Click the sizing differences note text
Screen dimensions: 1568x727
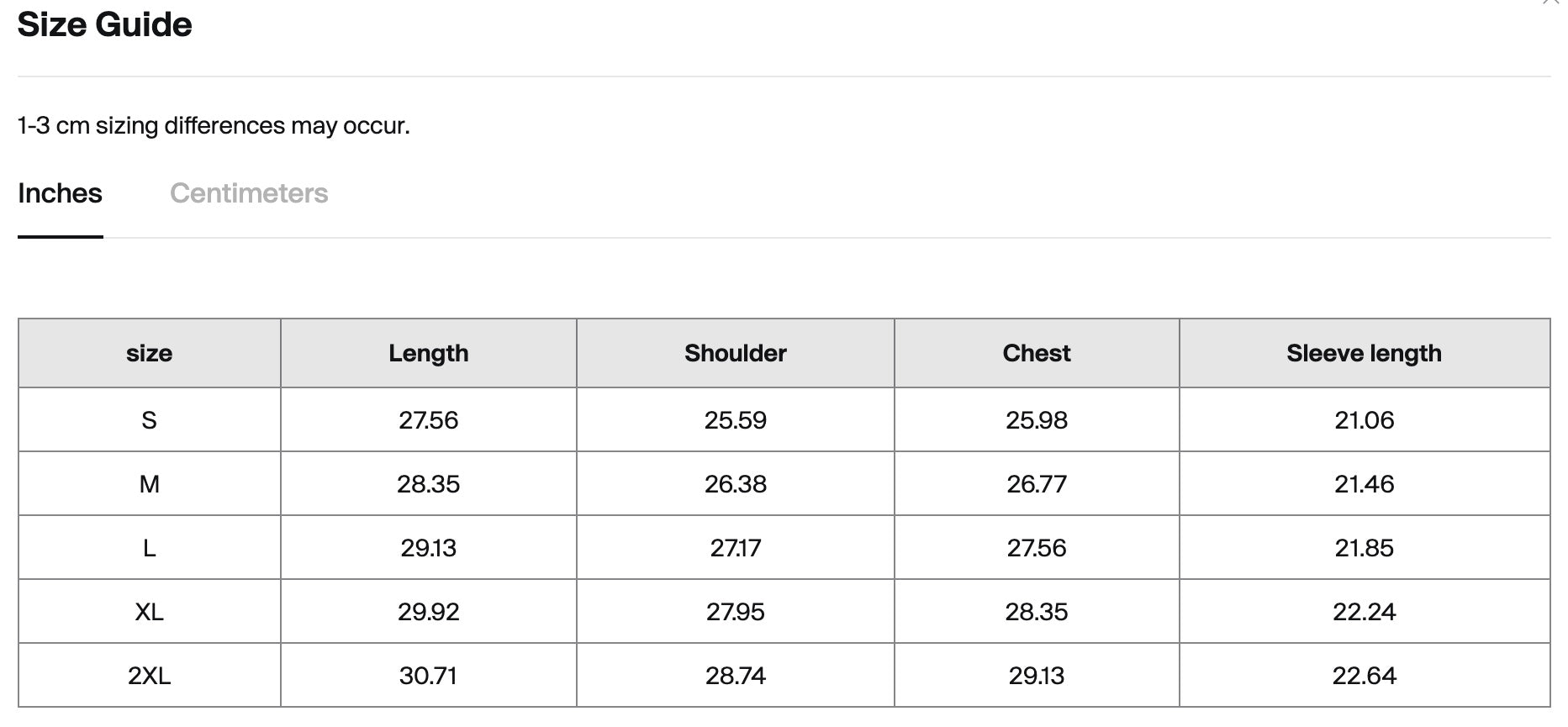(214, 126)
